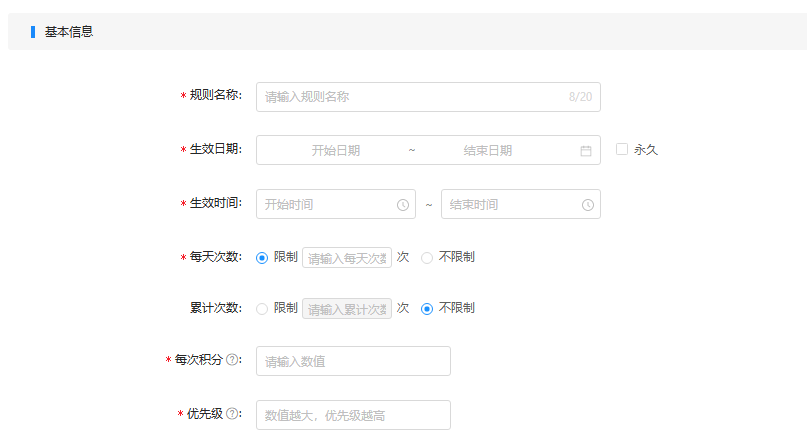Select 限制 radio for 每天次数

[x=262, y=258]
